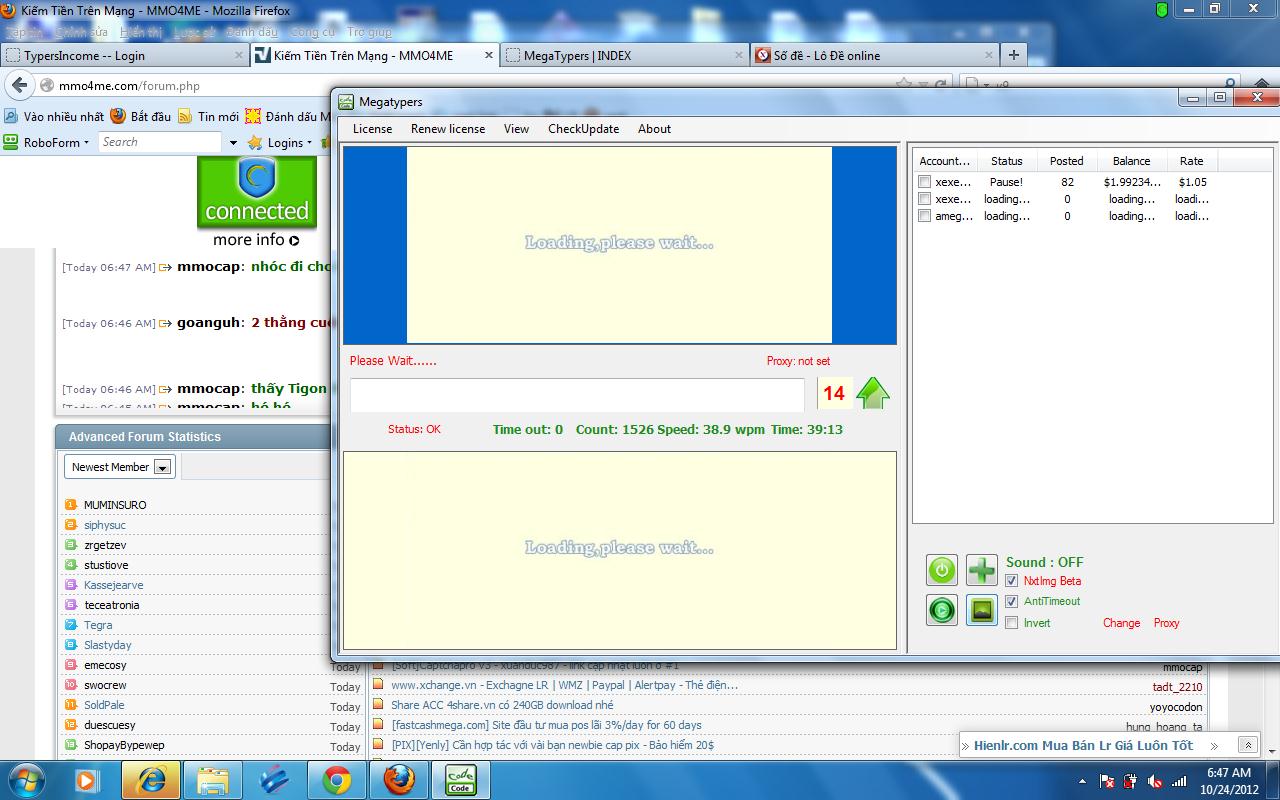Open the License menu

tap(373, 129)
